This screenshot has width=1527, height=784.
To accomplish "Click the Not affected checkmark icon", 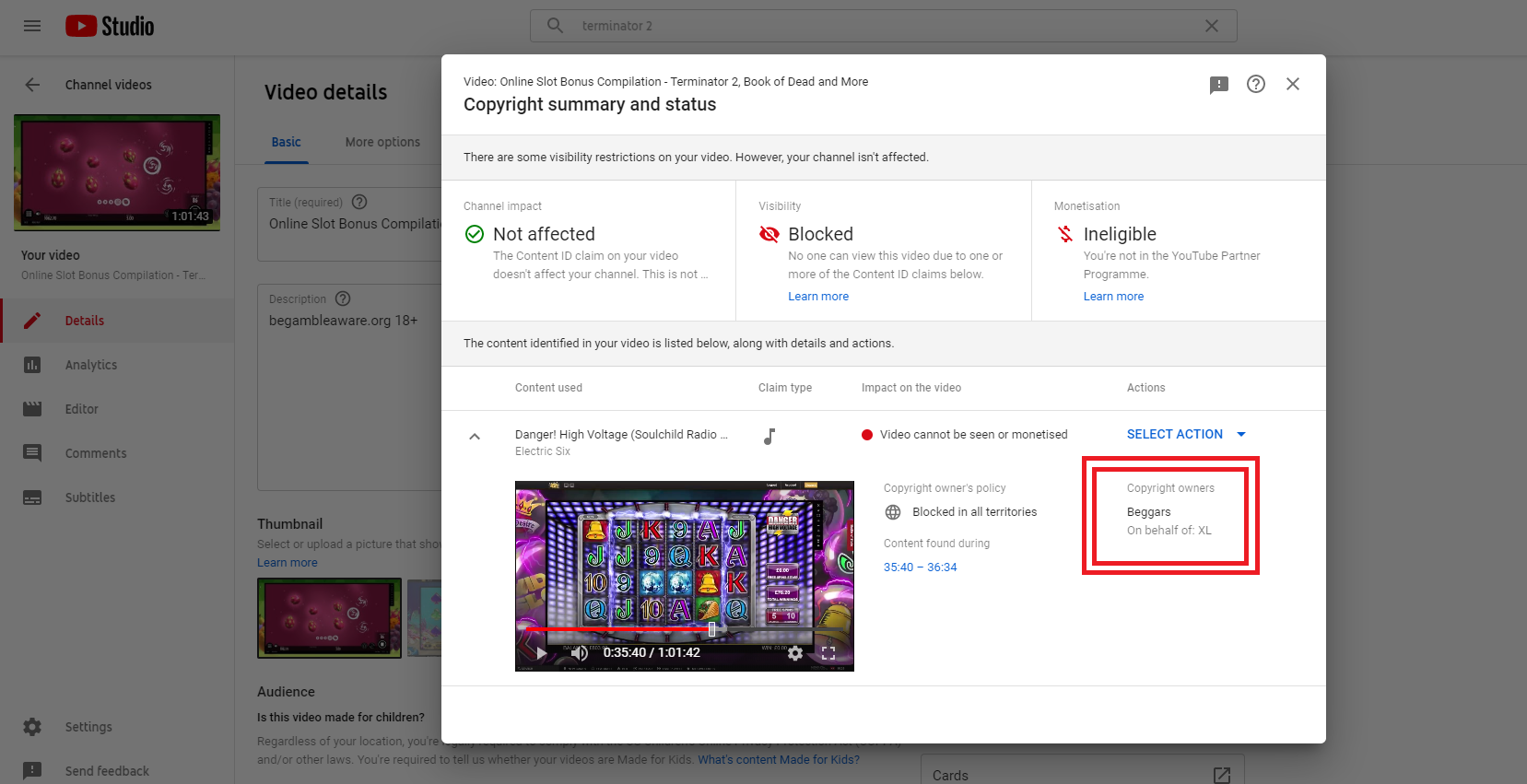I will tap(475, 234).
